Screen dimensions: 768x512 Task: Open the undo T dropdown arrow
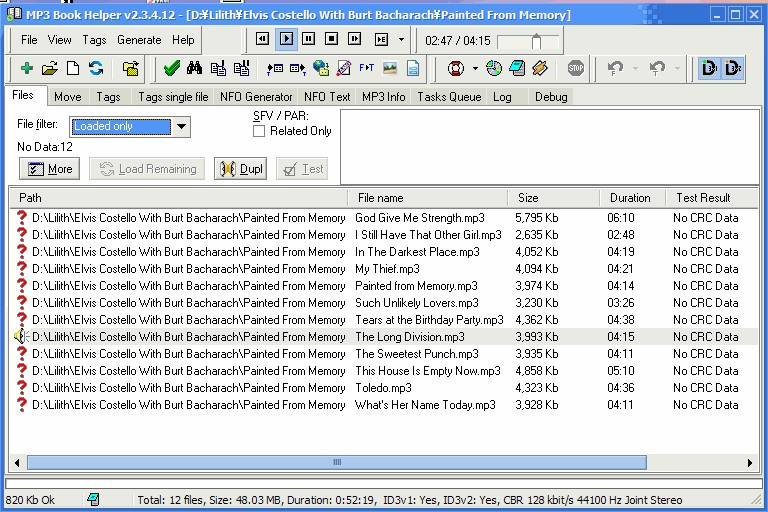pyautogui.click(x=677, y=69)
